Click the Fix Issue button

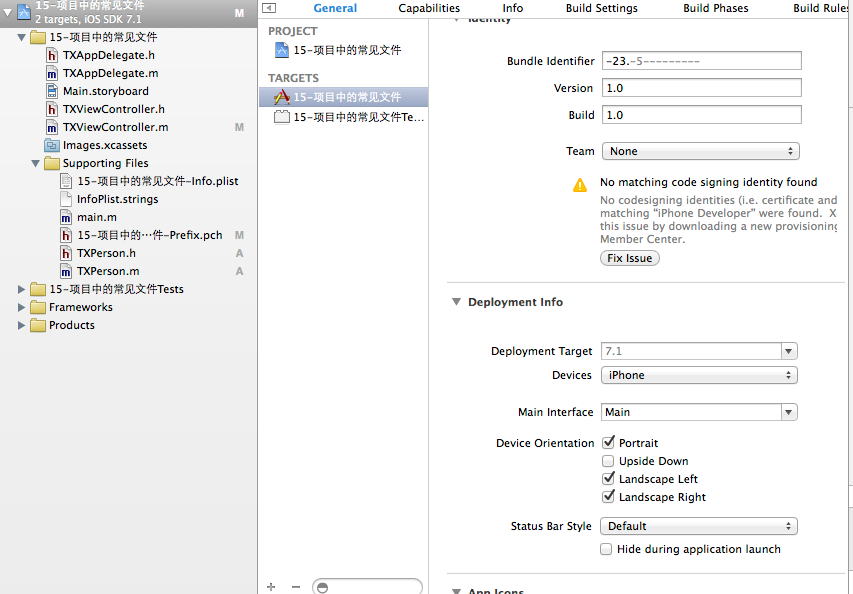tap(629, 258)
